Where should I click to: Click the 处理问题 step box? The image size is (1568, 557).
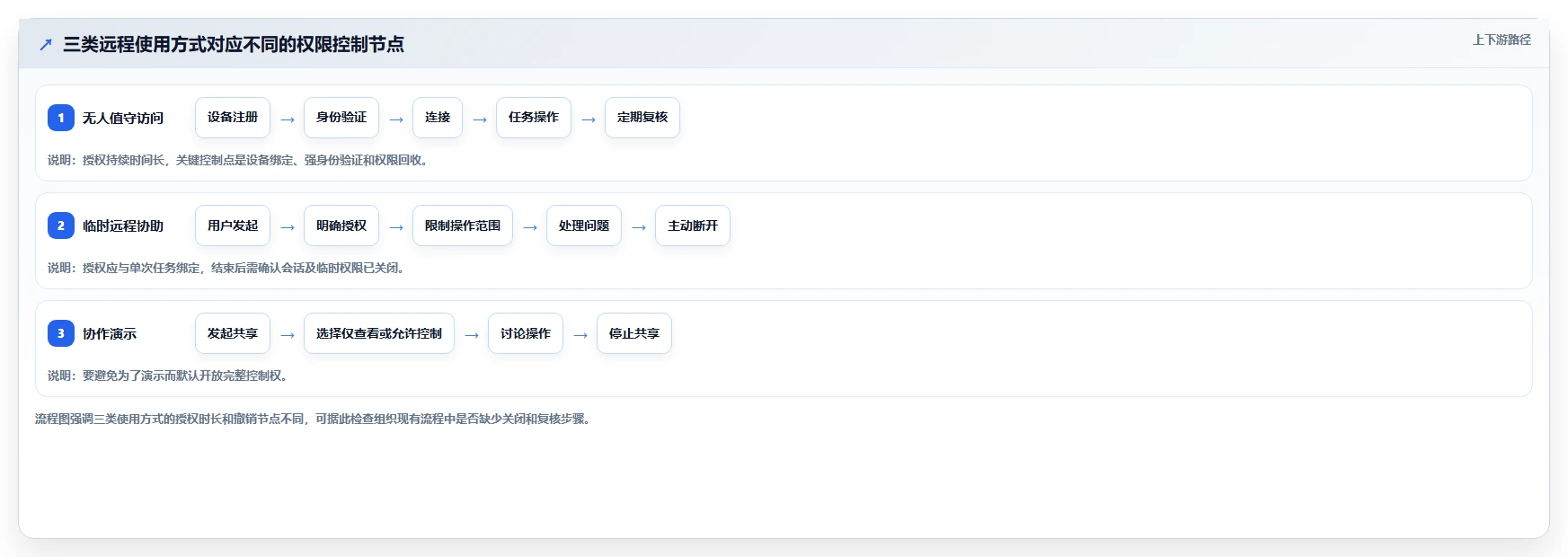[584, 225]
